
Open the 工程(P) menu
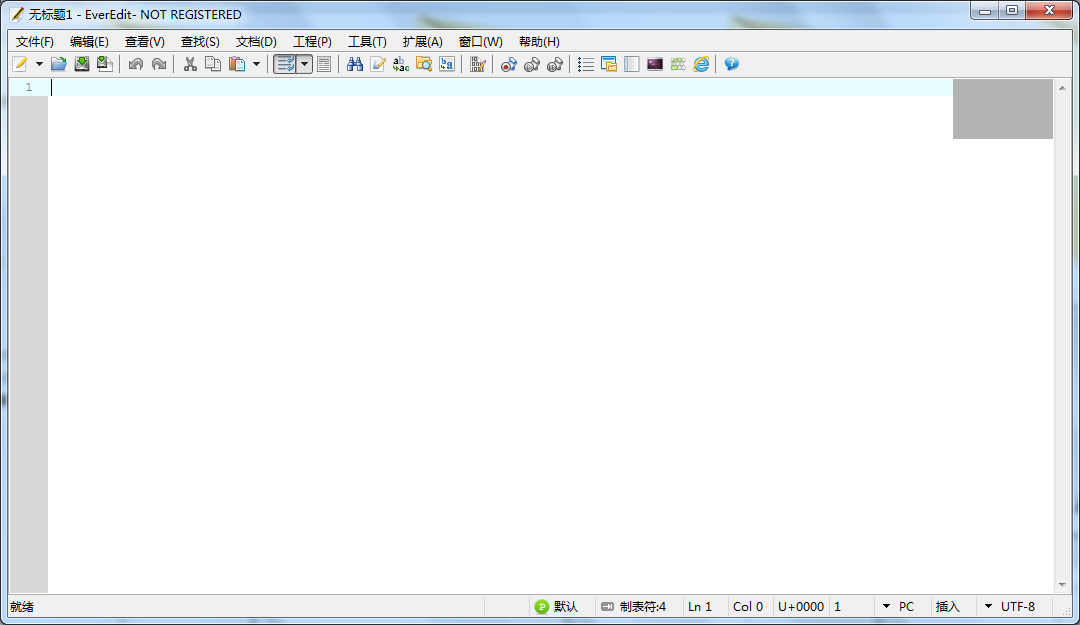point(312,41)
